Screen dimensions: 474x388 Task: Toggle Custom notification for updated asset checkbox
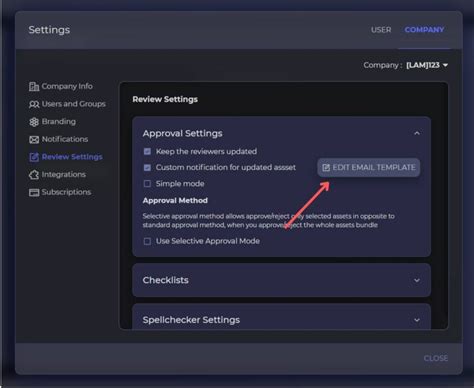pyautogui.click(x=147, y=167)
